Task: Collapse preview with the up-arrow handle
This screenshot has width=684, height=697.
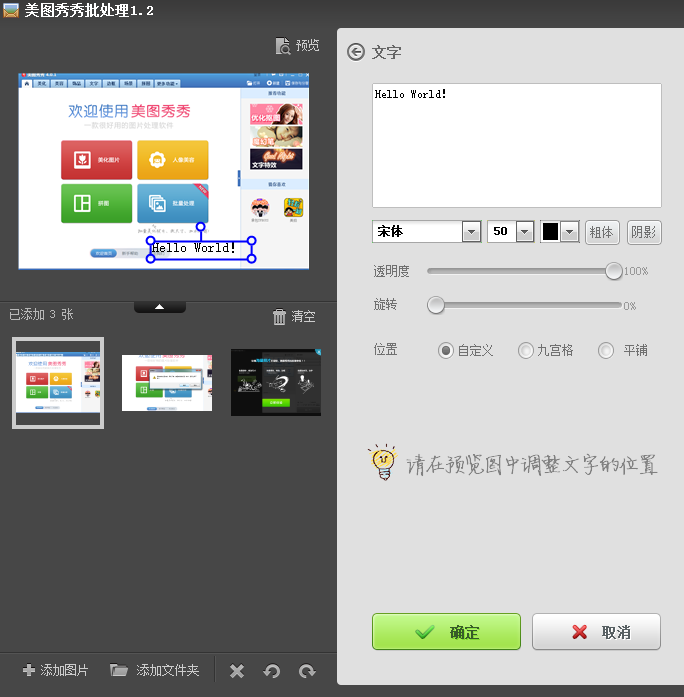Action: 160,307
